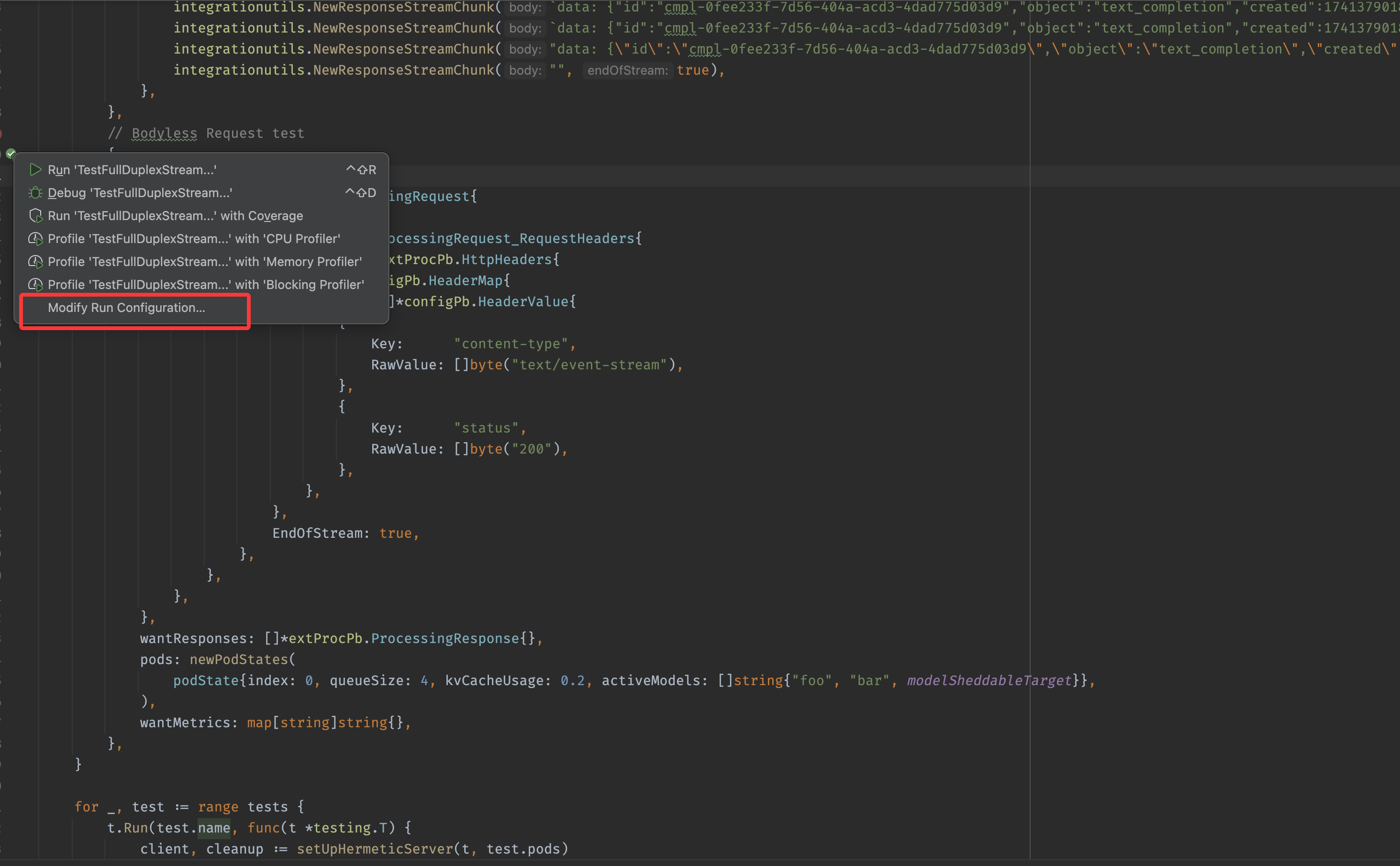The height and width of the screenshot is (866, 1400).
Task: Profile the test with 'Memory Profiler'
Action: [201, 261]
